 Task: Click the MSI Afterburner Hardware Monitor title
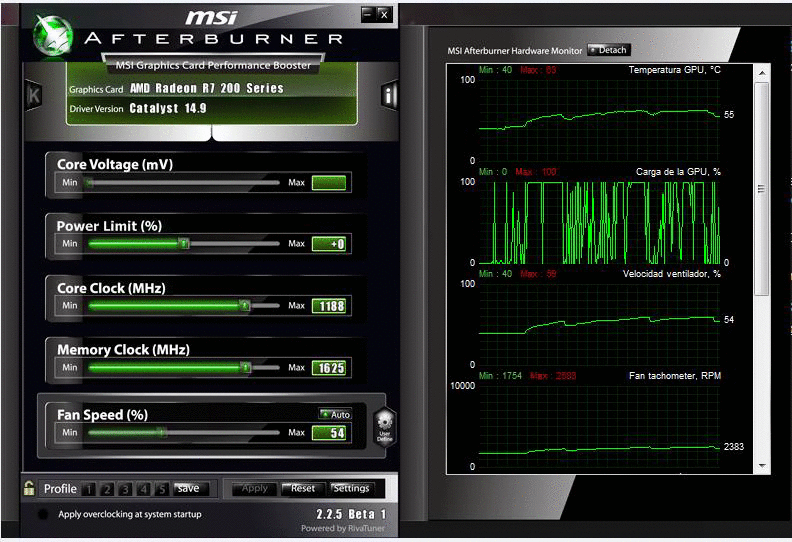pyautogui.click(x=515, y=51)
